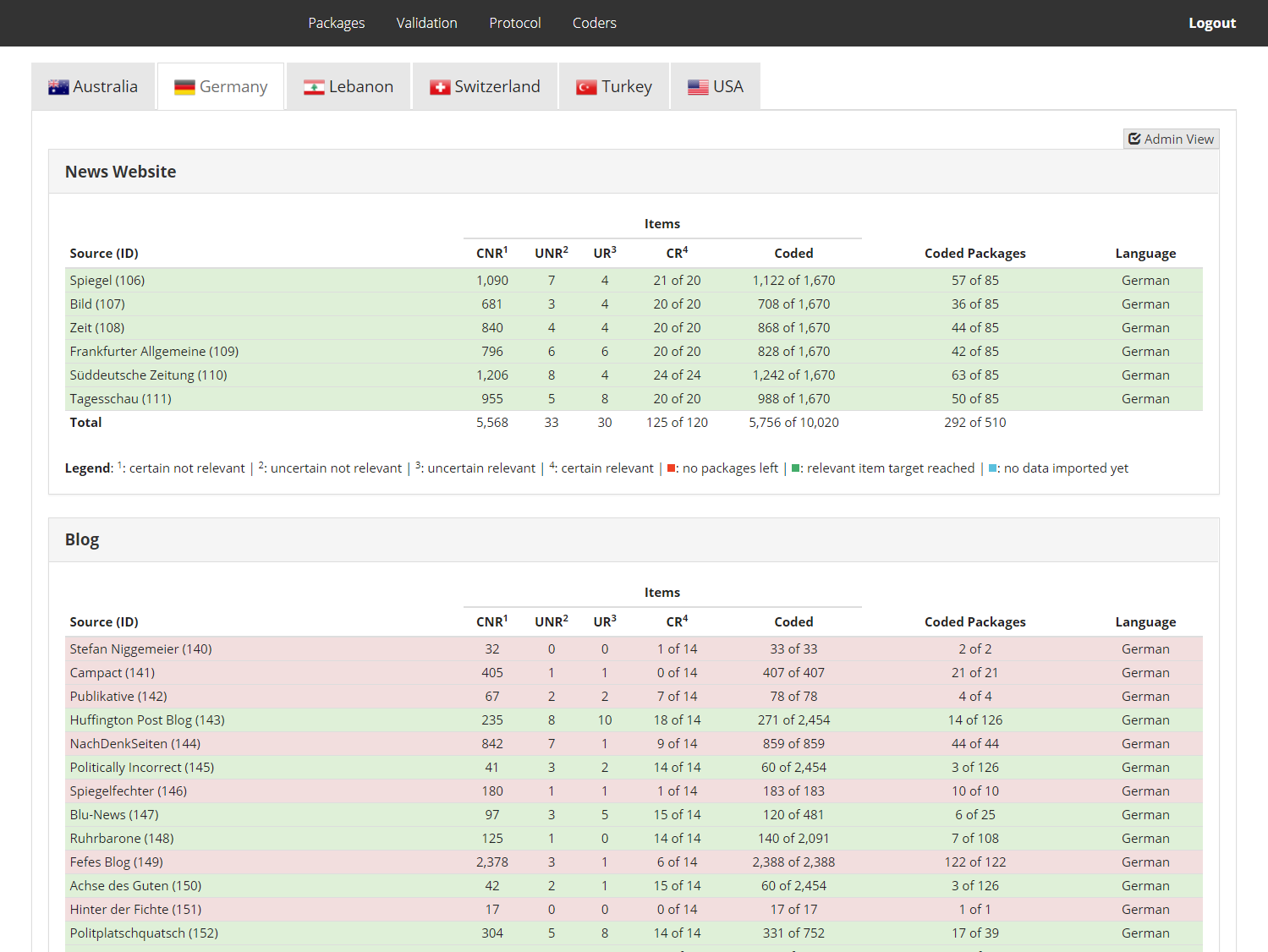Click Süddeutsche coded packages 63 of 85
The height and width of the screenshot is (952, 1268).
[x=974, y=375]
